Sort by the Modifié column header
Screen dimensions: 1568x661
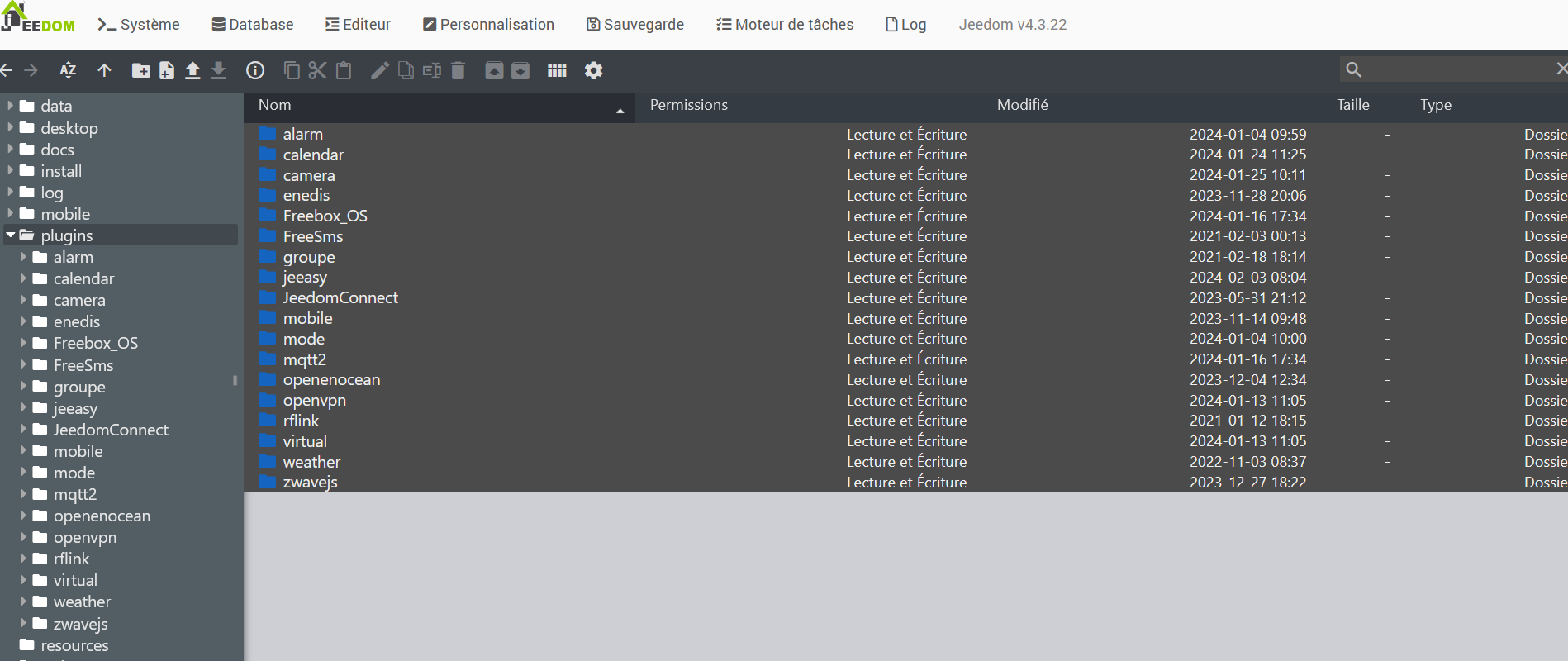pos(1023,105)
